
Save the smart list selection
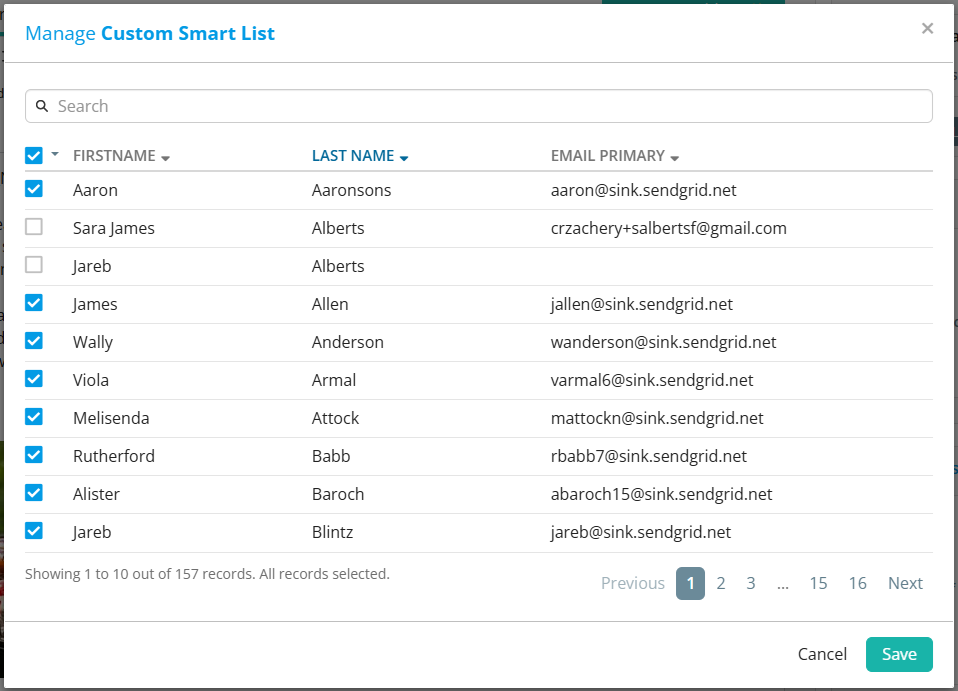coord(898,654)
